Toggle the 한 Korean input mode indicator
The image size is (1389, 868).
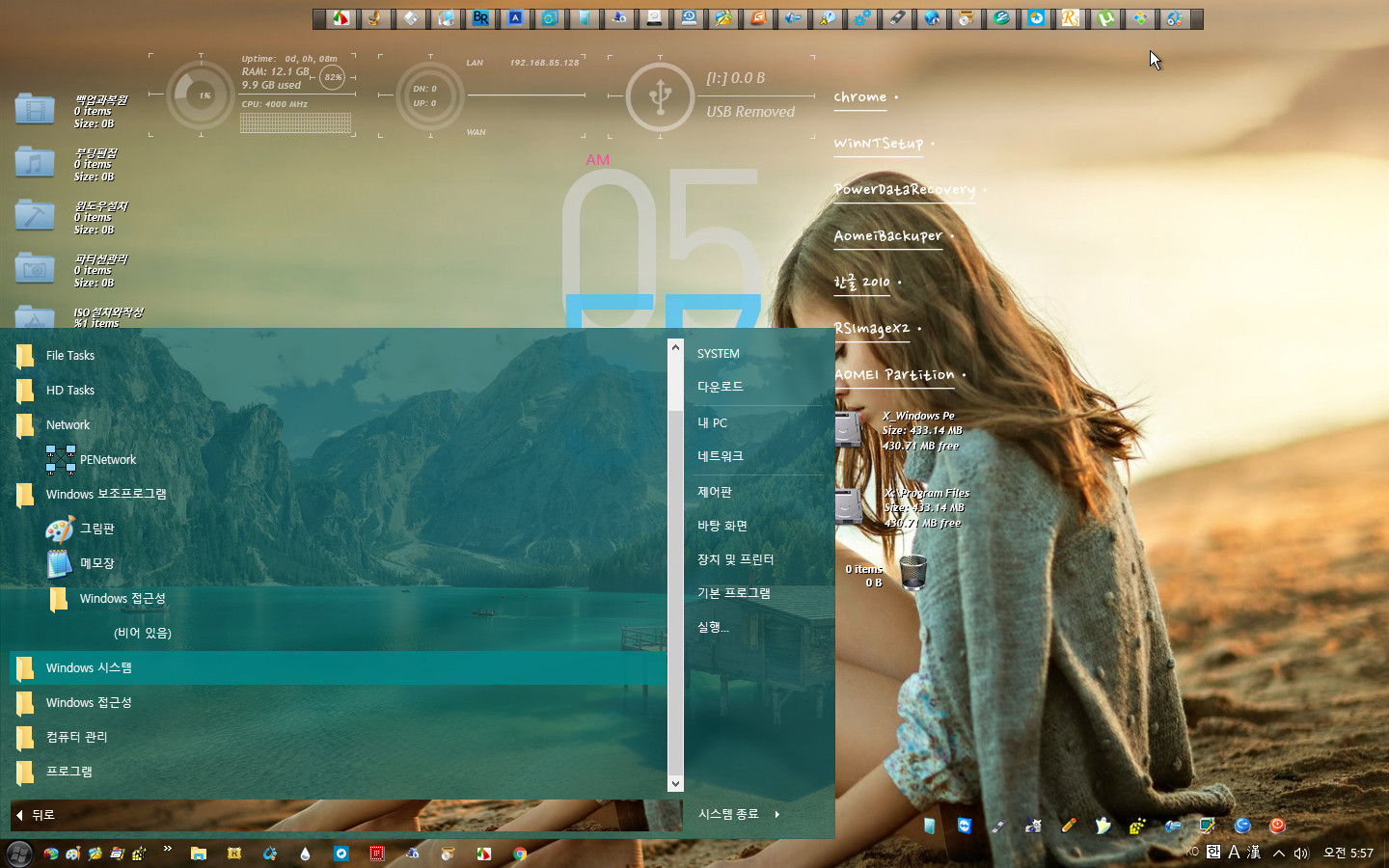click(x=1213, y=853)
